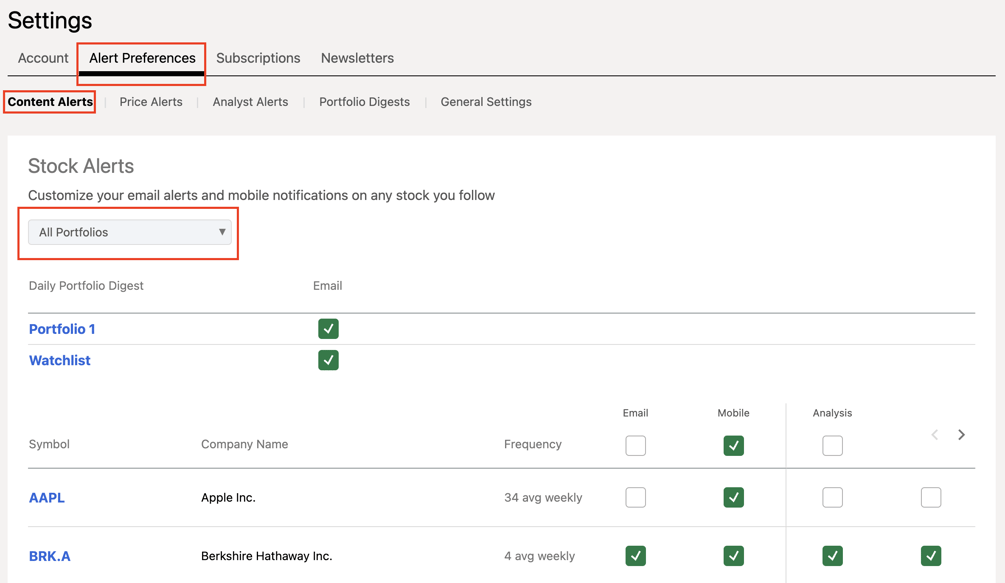This screenshot has width=1005, height=583.
Task: Enable Email alerts for AAPL
Action: pos(635,497)
